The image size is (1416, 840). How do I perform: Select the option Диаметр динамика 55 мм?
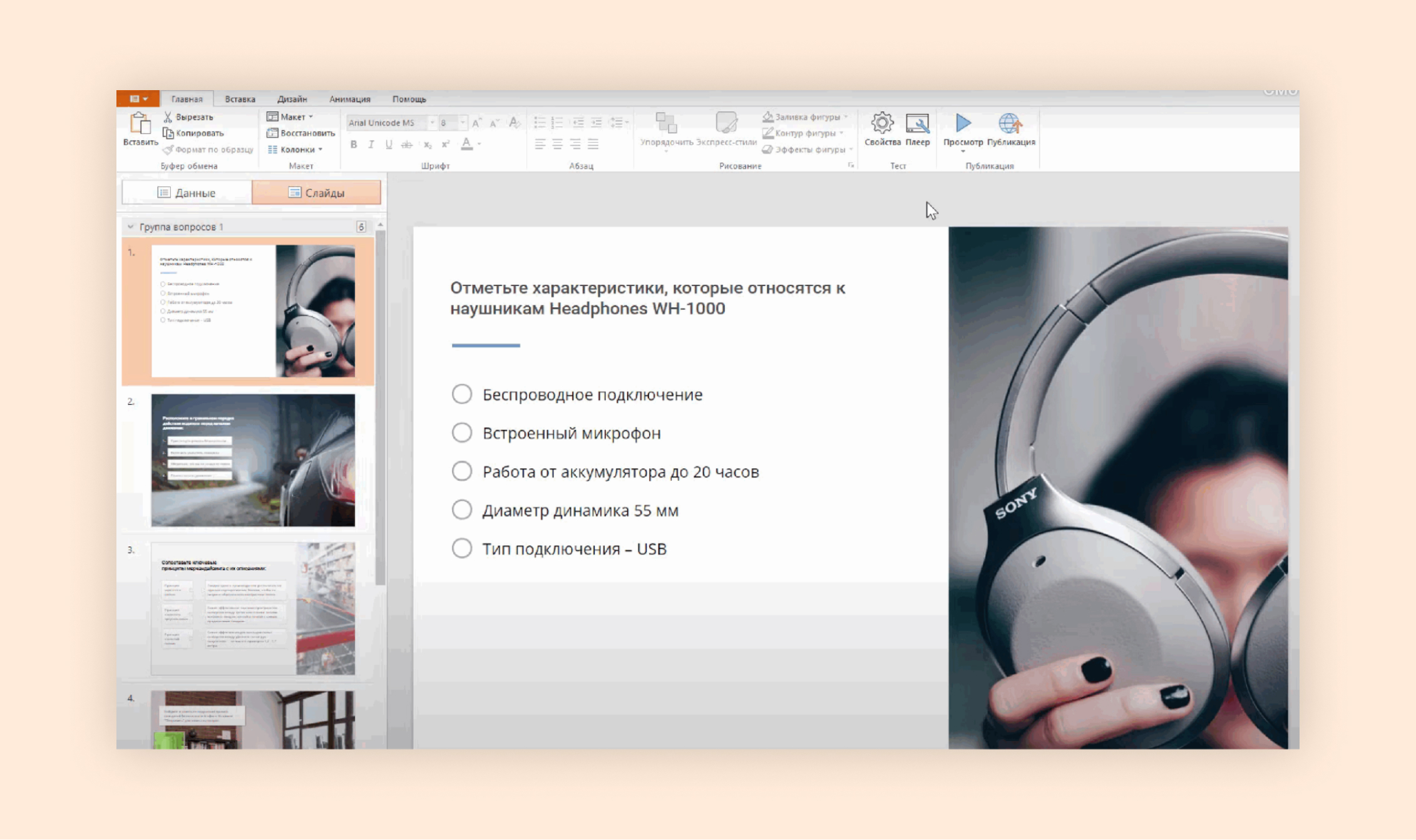462,510
